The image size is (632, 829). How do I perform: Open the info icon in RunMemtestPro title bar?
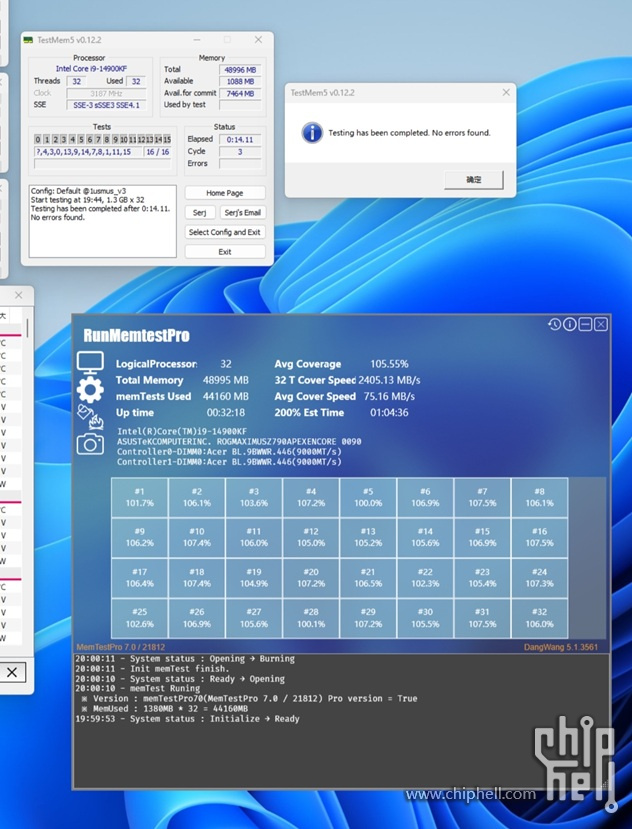tap(570, 324)
